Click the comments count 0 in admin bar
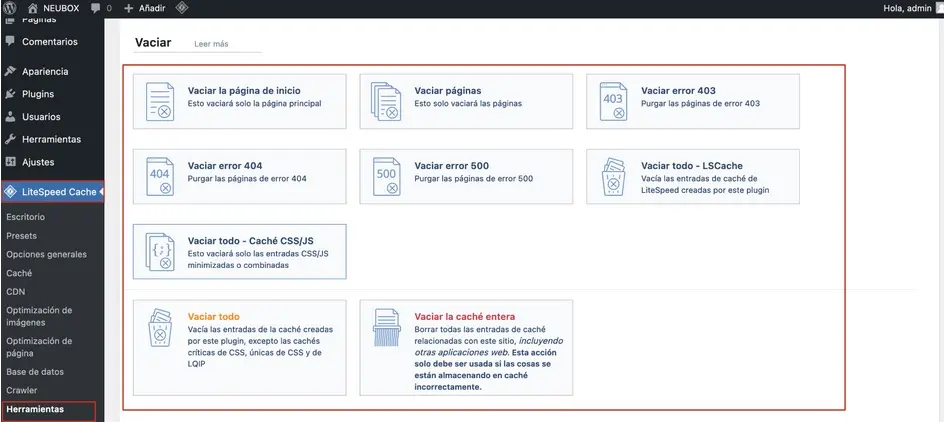 coord(109,8)
